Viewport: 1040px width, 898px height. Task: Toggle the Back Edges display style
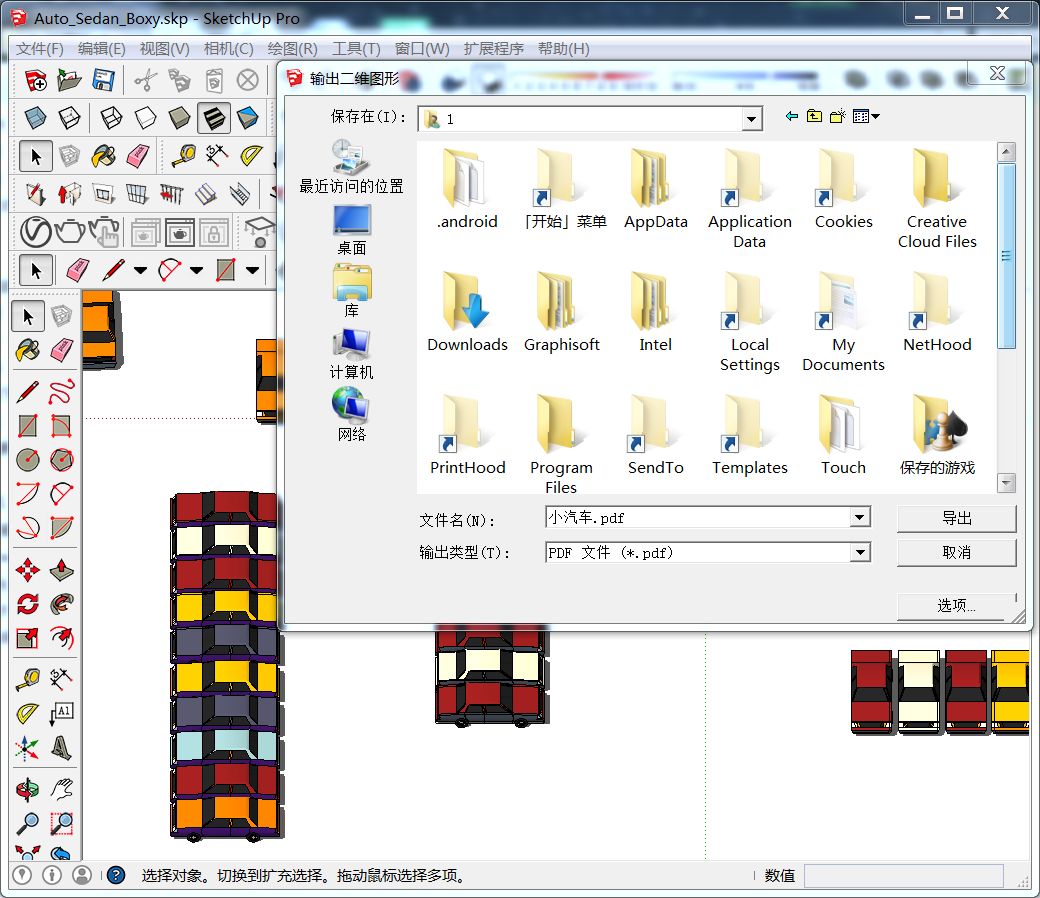coord(69,118)
